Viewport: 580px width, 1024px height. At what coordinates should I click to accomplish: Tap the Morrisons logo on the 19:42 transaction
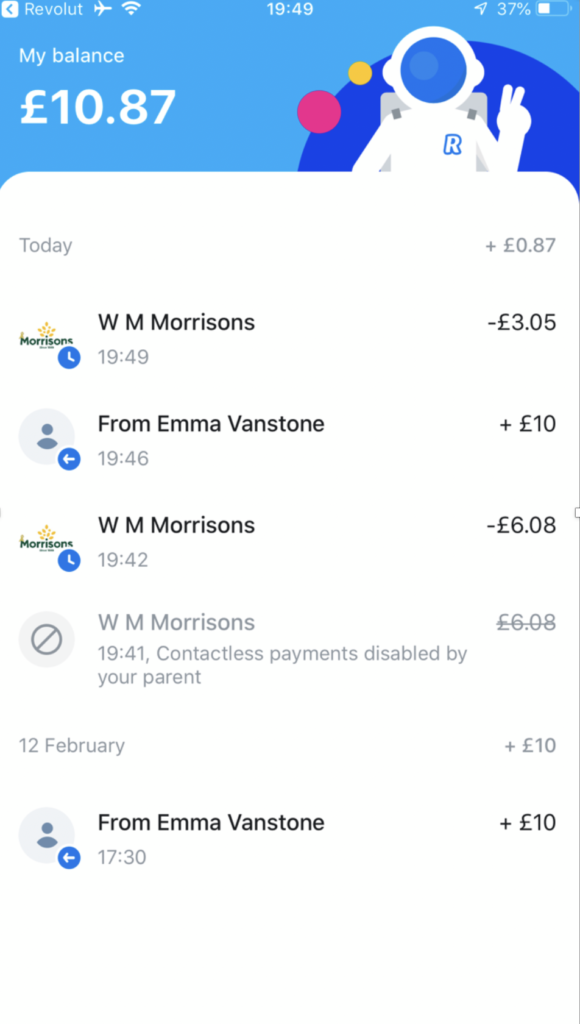pyautogui.click(x=46, y=538)
